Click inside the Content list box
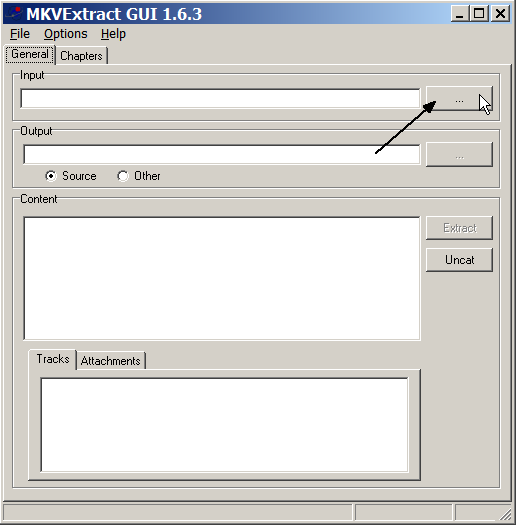The height and width of the screenshot is (525, 516). click(x=222, y=278)
